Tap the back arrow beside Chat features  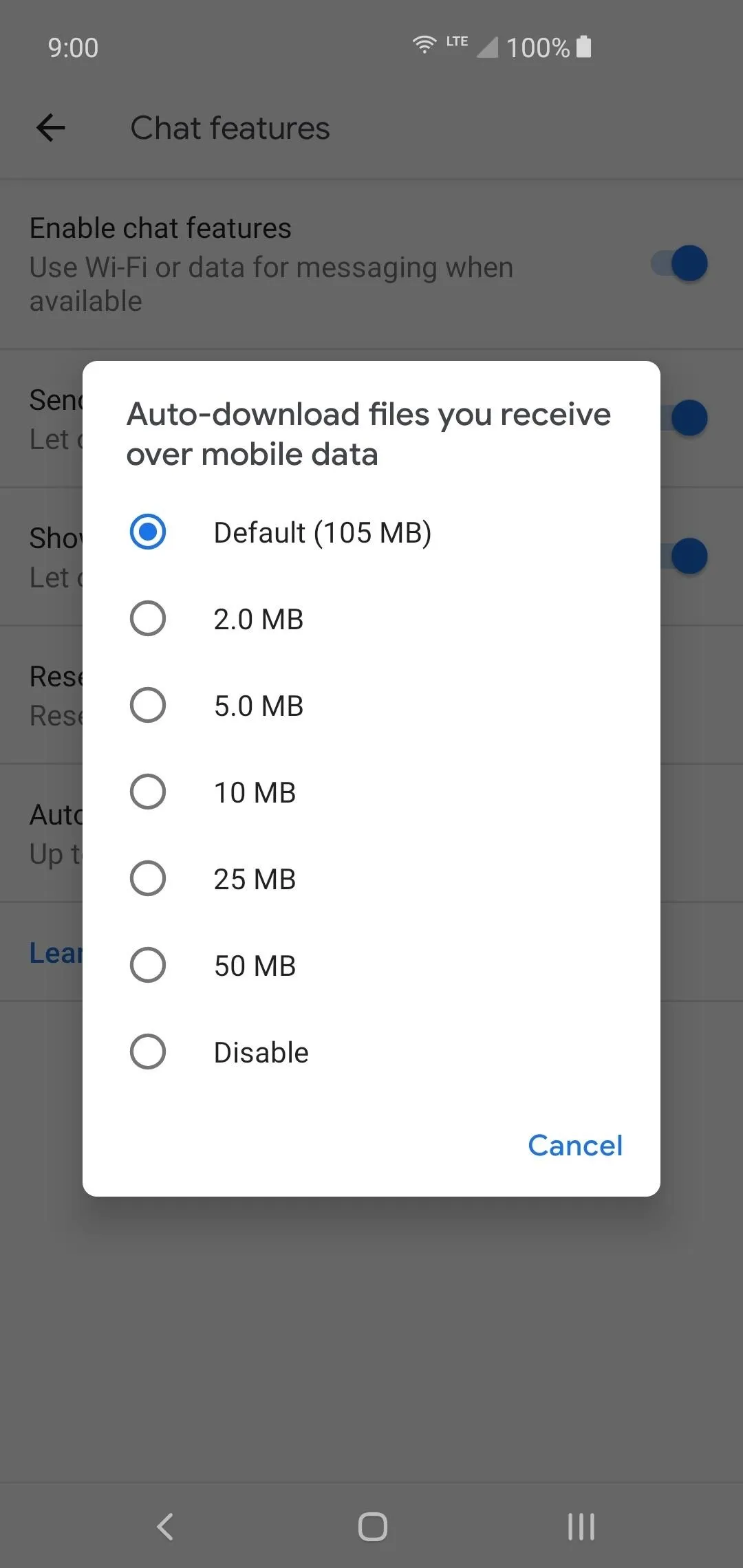click(51, 128)
